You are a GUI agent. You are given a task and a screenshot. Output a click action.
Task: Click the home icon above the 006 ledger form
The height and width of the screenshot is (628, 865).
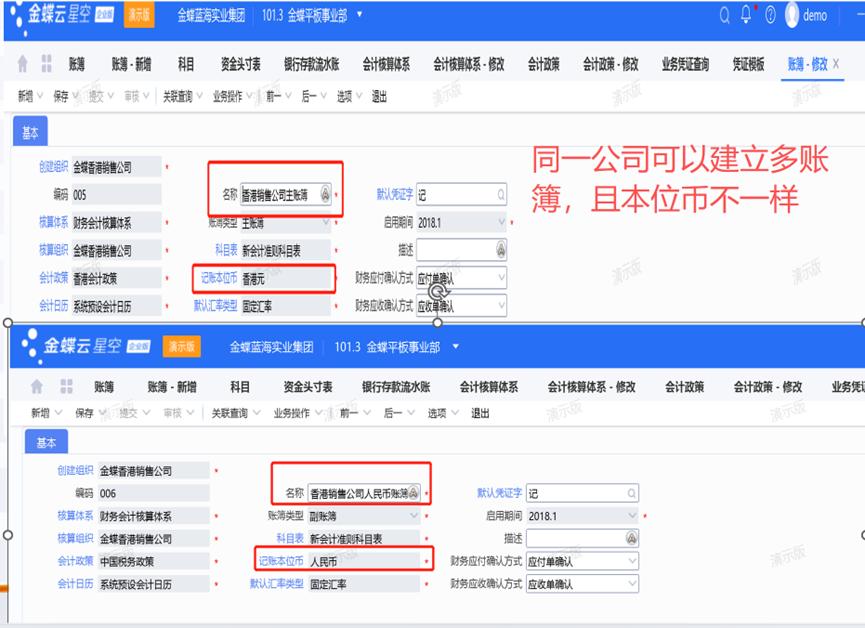click(36, 386)
